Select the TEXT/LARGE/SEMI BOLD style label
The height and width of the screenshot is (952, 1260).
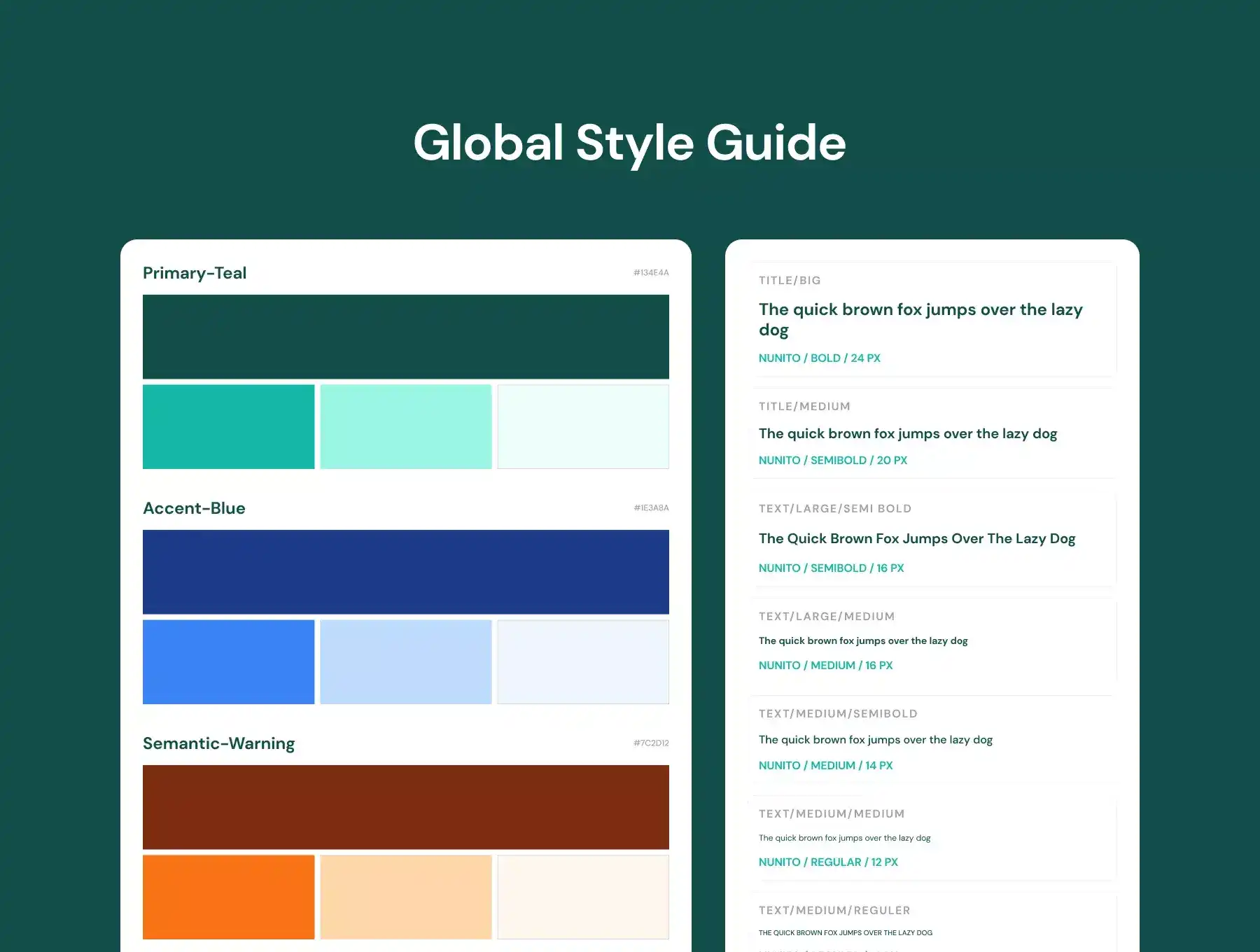834,509
